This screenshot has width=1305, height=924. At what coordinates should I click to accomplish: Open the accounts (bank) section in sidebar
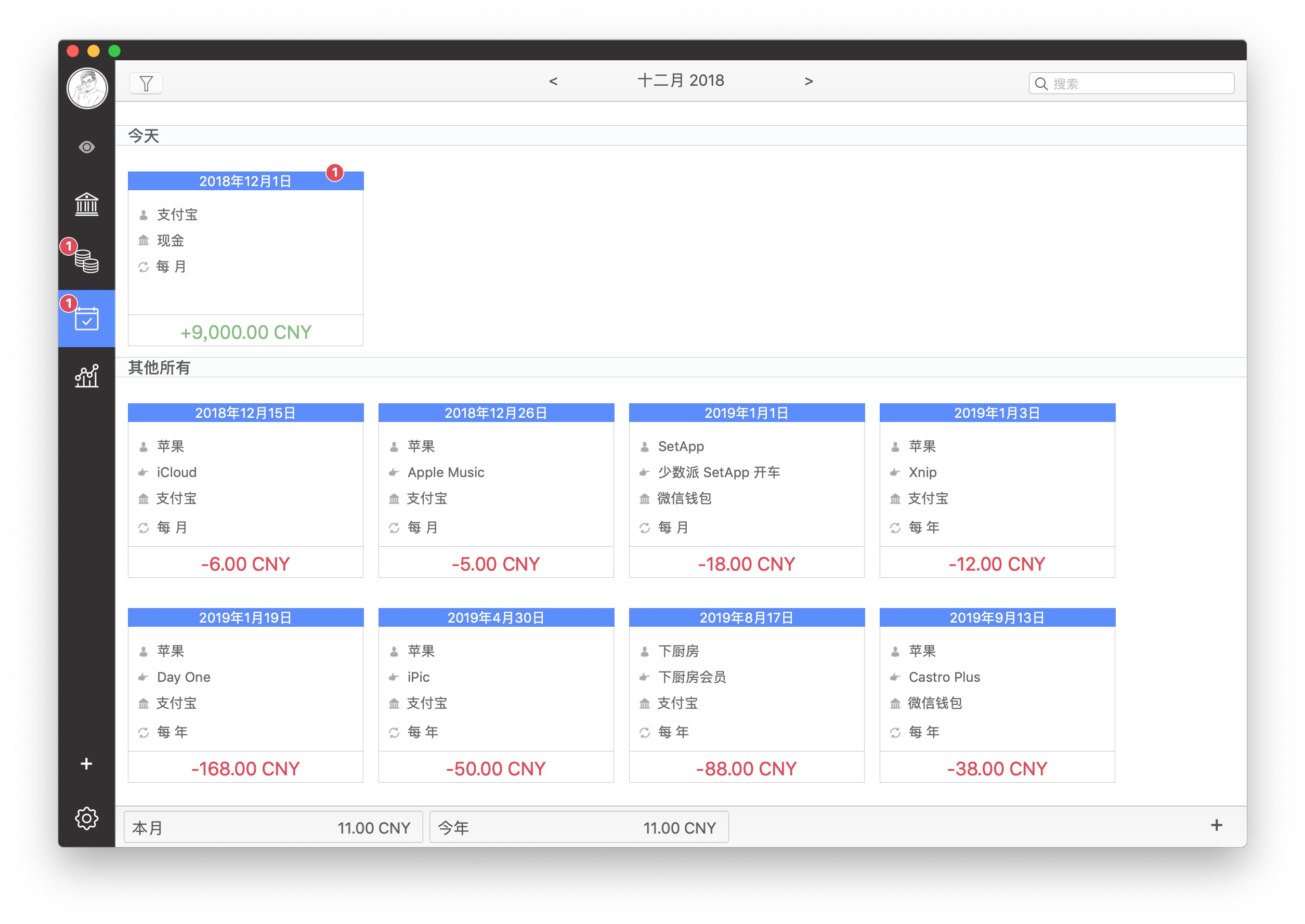pos(86,204)
